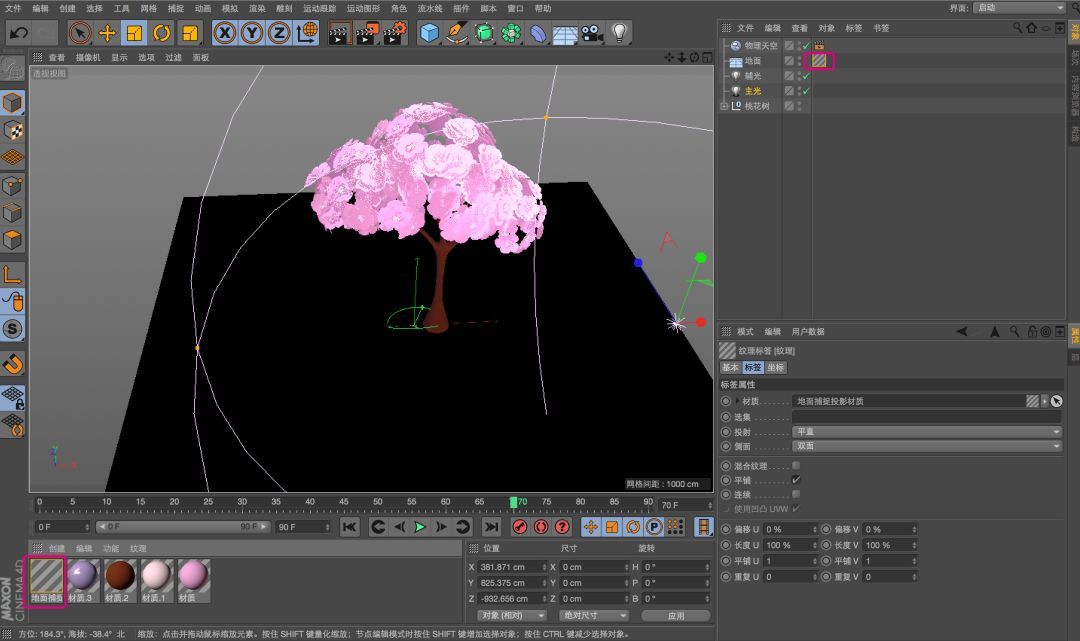Click the 应用 button
1080x641 pixels.
675,615
